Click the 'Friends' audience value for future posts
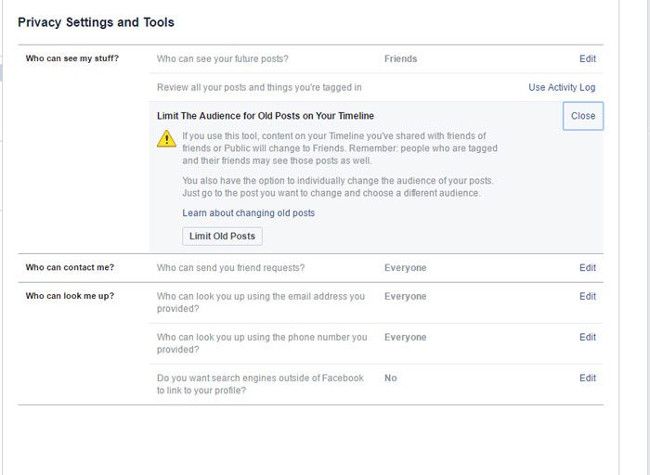This screenshot has height=475, width=650. (400, 59)
